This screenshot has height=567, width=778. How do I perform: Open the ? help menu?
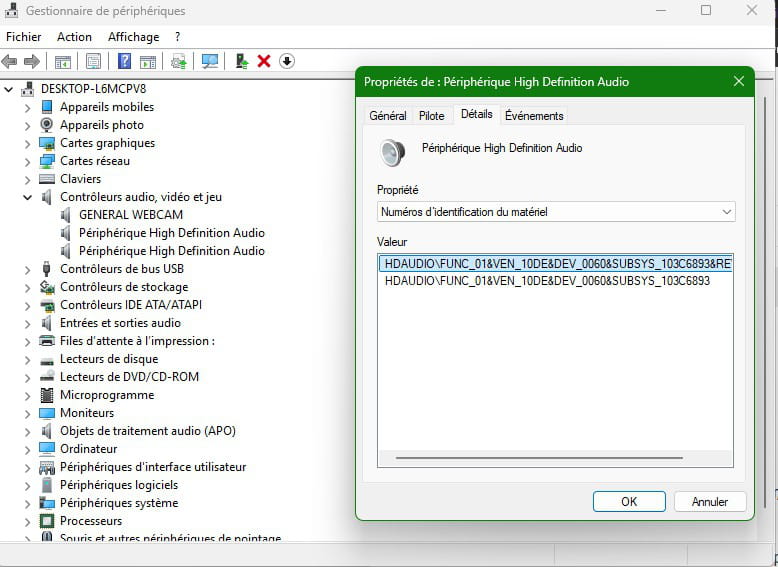(x=178, y=37)
